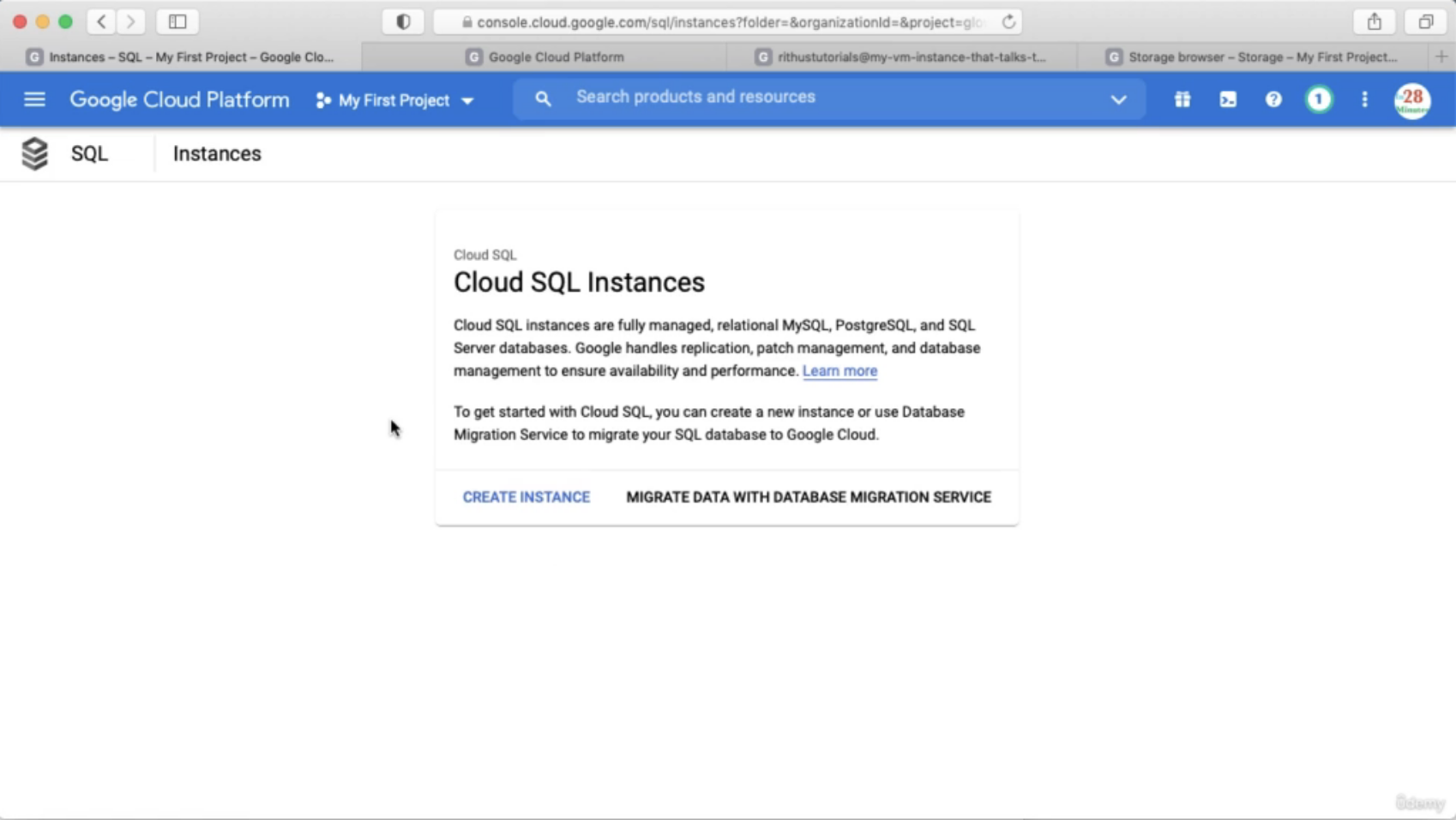Switch to the rithustutorials VM instance tab
The height and width of the screenshot is (820, 1456).
click(x=901, y=57)
